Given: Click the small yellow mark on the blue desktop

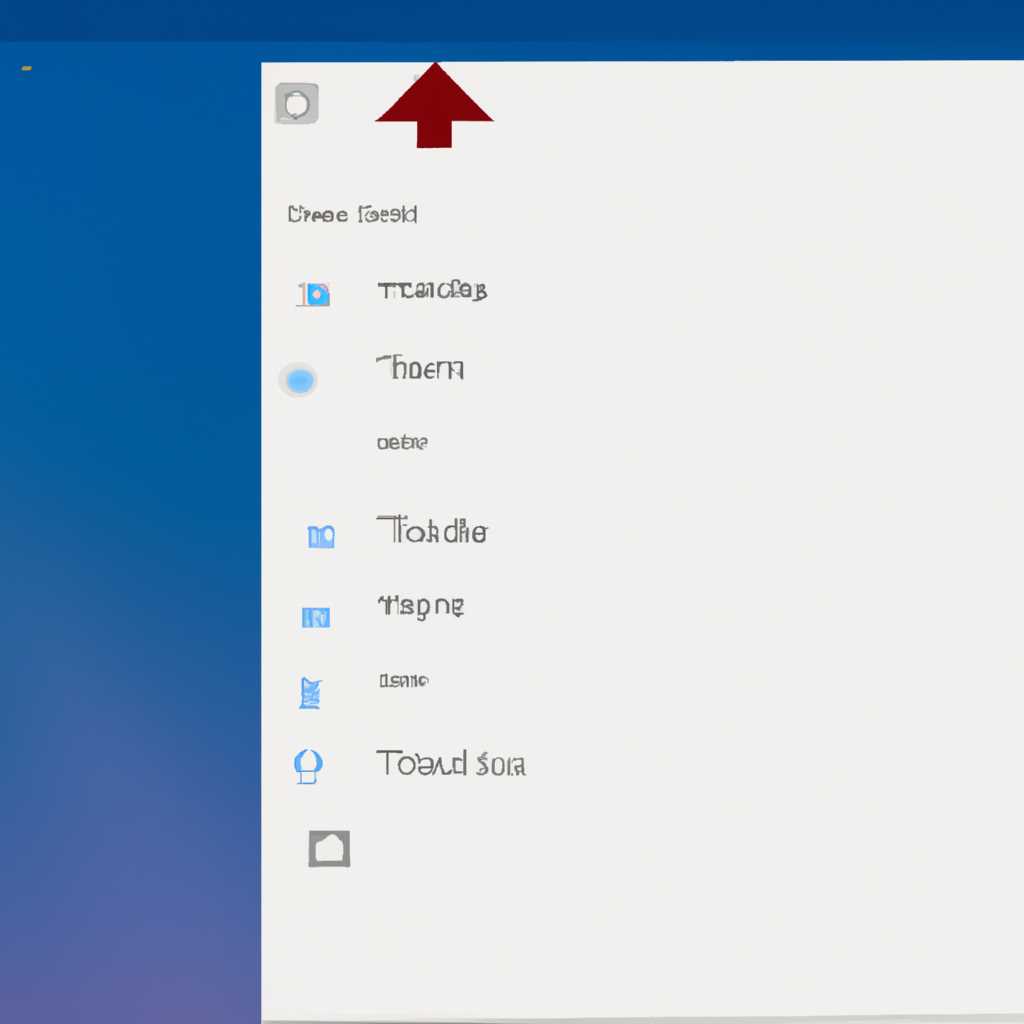Looking at the screenshot, I should 26,68.
